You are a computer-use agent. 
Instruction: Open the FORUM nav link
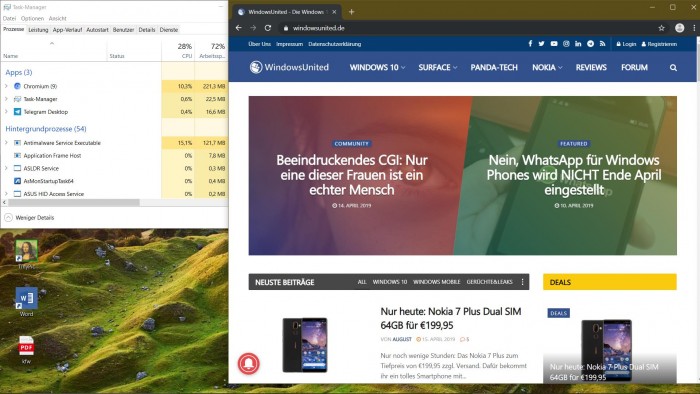[x=634, y=67]
